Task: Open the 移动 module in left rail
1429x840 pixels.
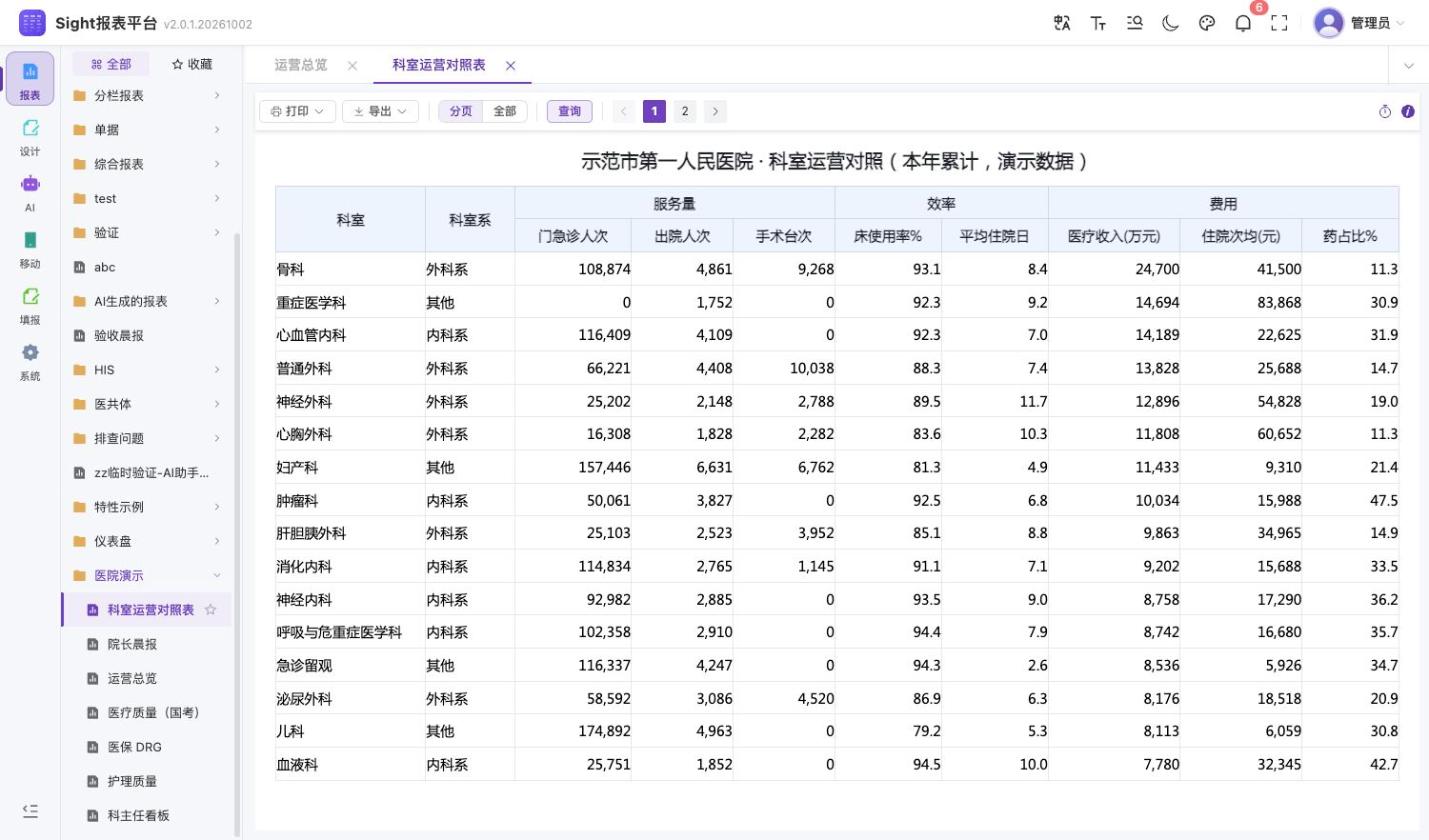Action: click(x=30, y=248)
